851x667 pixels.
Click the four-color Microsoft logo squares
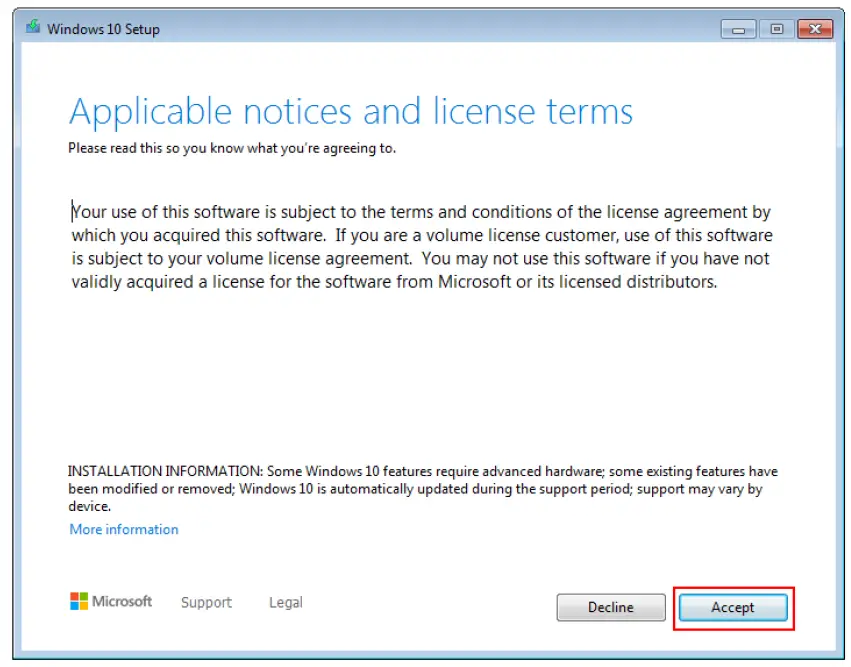click(78, 601)
